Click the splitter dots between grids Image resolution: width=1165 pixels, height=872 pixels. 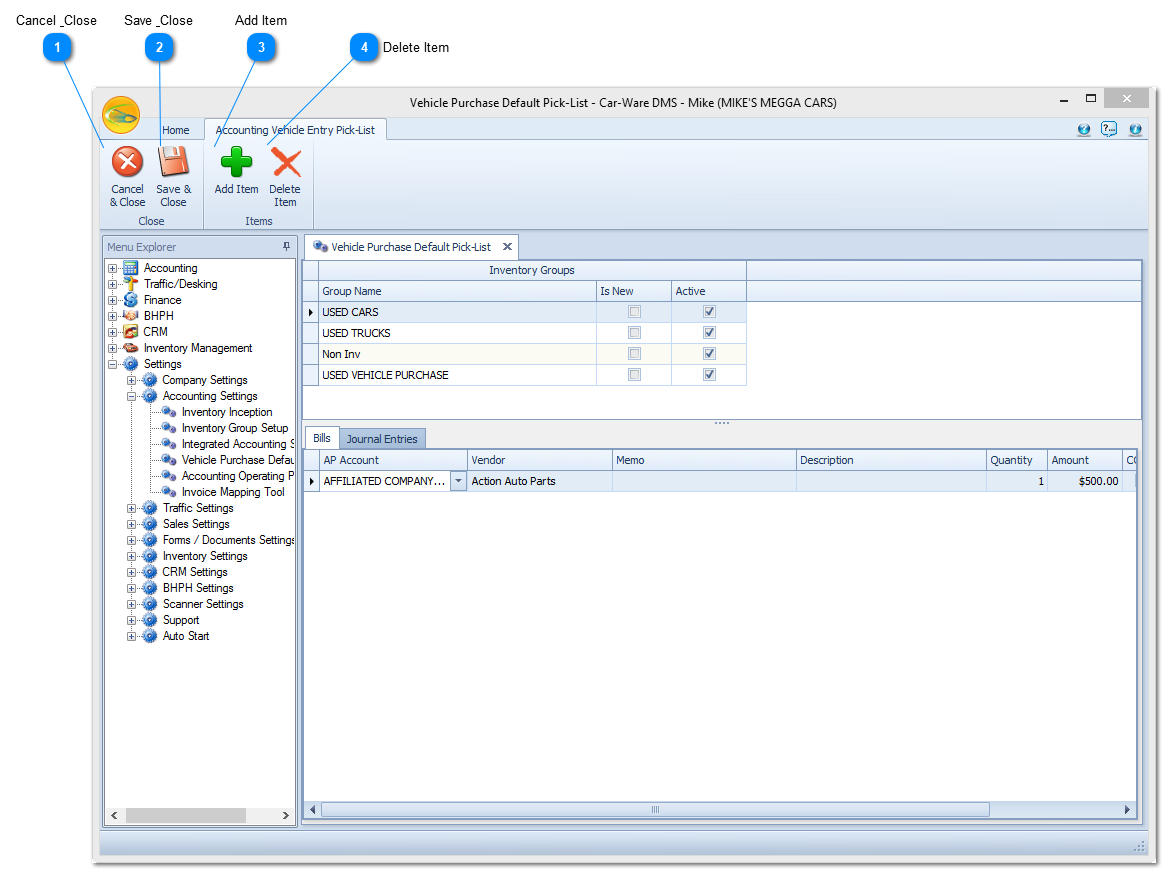(721, 423)
